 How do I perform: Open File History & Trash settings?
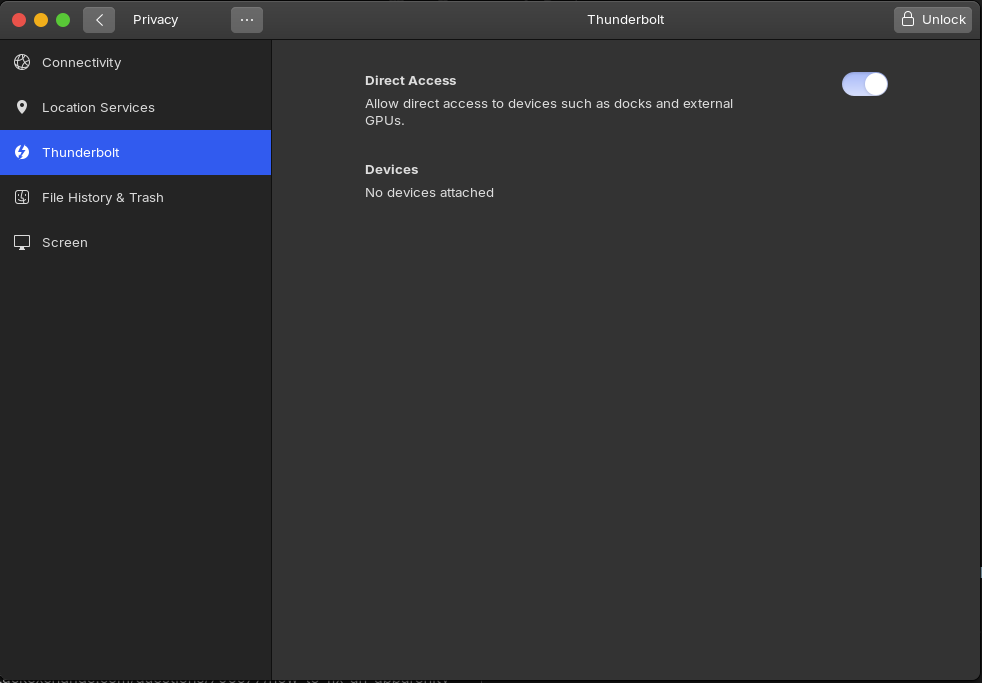click(x=135, y=198)
